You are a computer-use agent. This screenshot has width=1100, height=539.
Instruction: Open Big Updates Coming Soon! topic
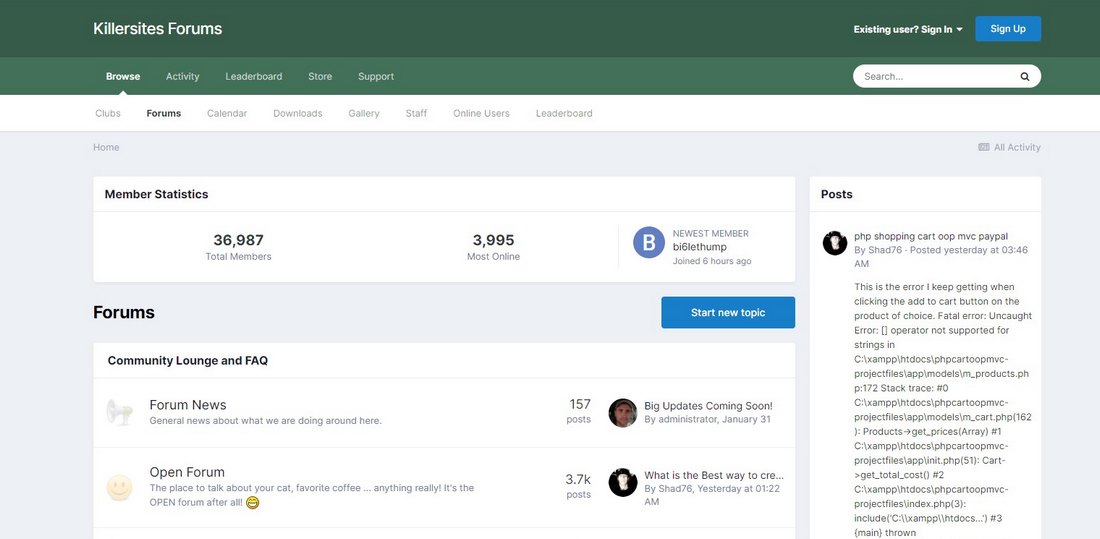coord(708,406)
